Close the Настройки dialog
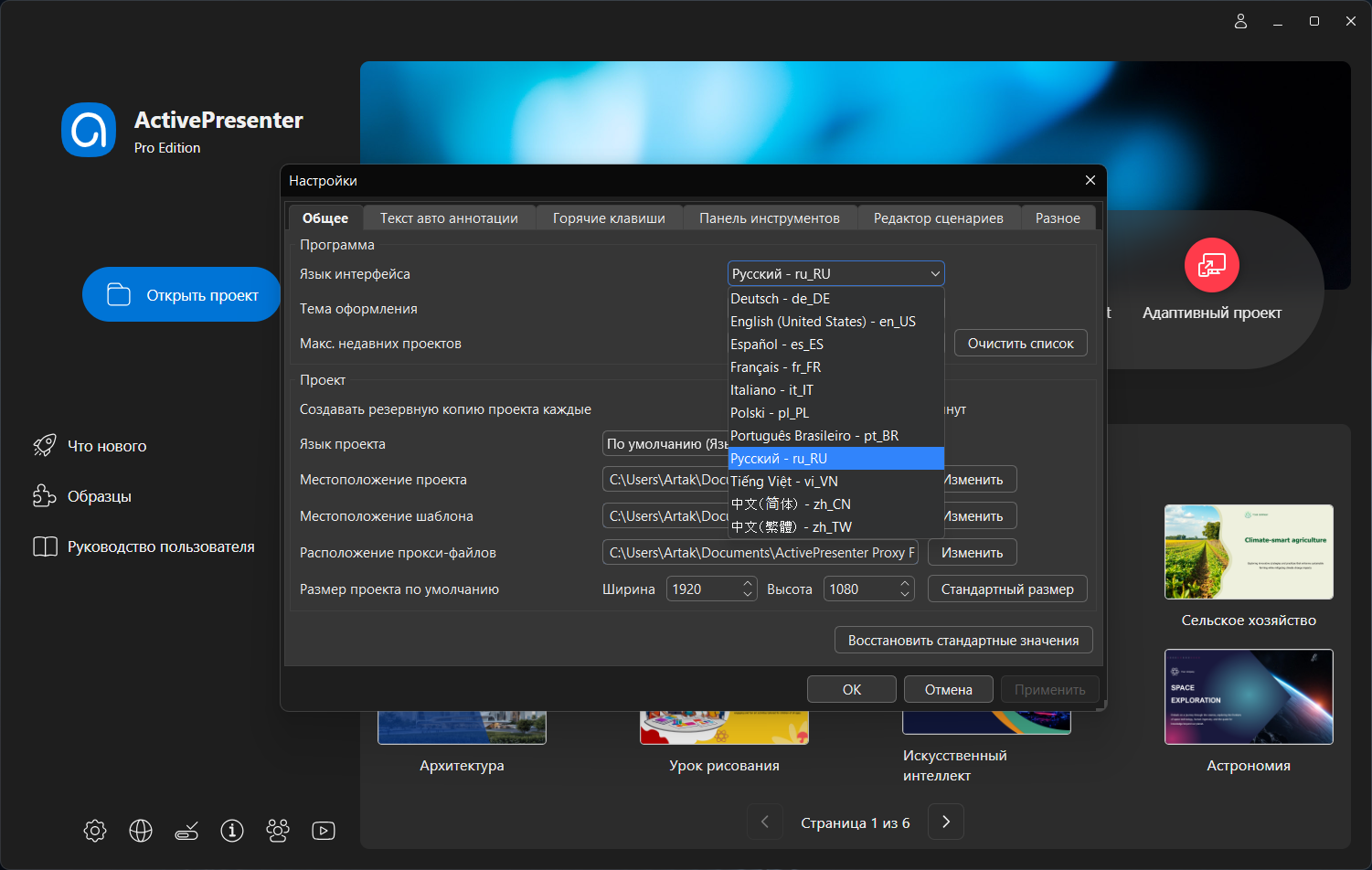This screenshot has width=1372, height=870. click(1090, 180)
